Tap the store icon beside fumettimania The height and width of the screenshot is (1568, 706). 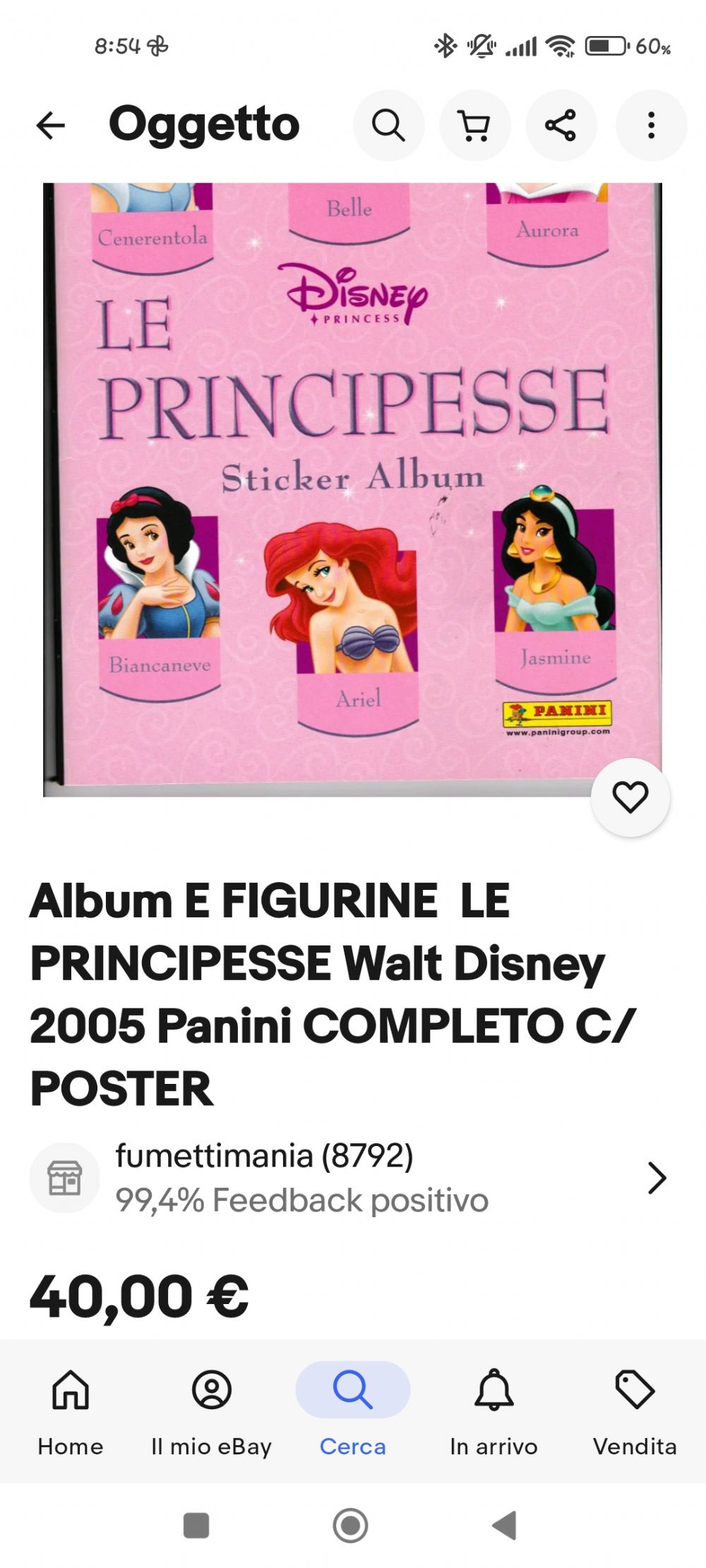coord(64,1178)
